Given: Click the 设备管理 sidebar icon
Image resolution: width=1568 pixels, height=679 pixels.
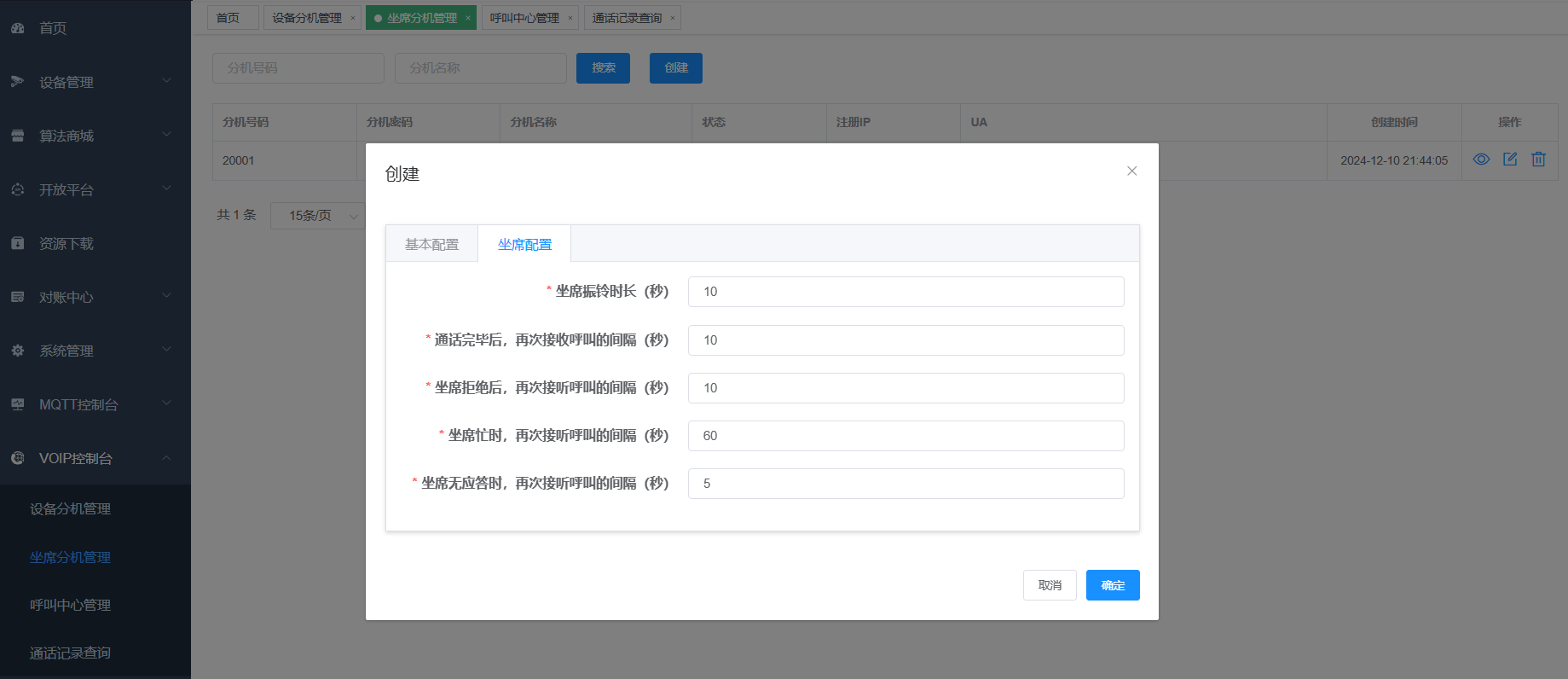Looking at the screenshot, I should coord(18,82).
